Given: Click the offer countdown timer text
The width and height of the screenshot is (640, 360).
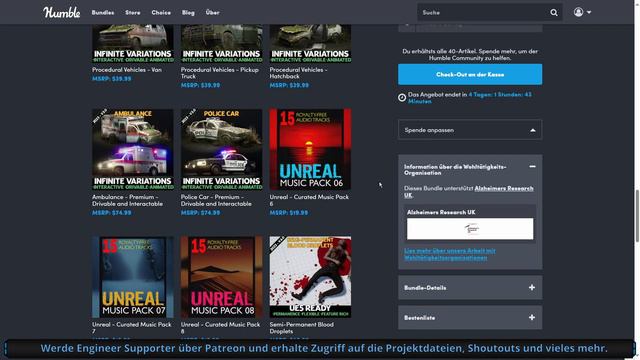Looking at the screenshot, I should click(x=470, y=98).
